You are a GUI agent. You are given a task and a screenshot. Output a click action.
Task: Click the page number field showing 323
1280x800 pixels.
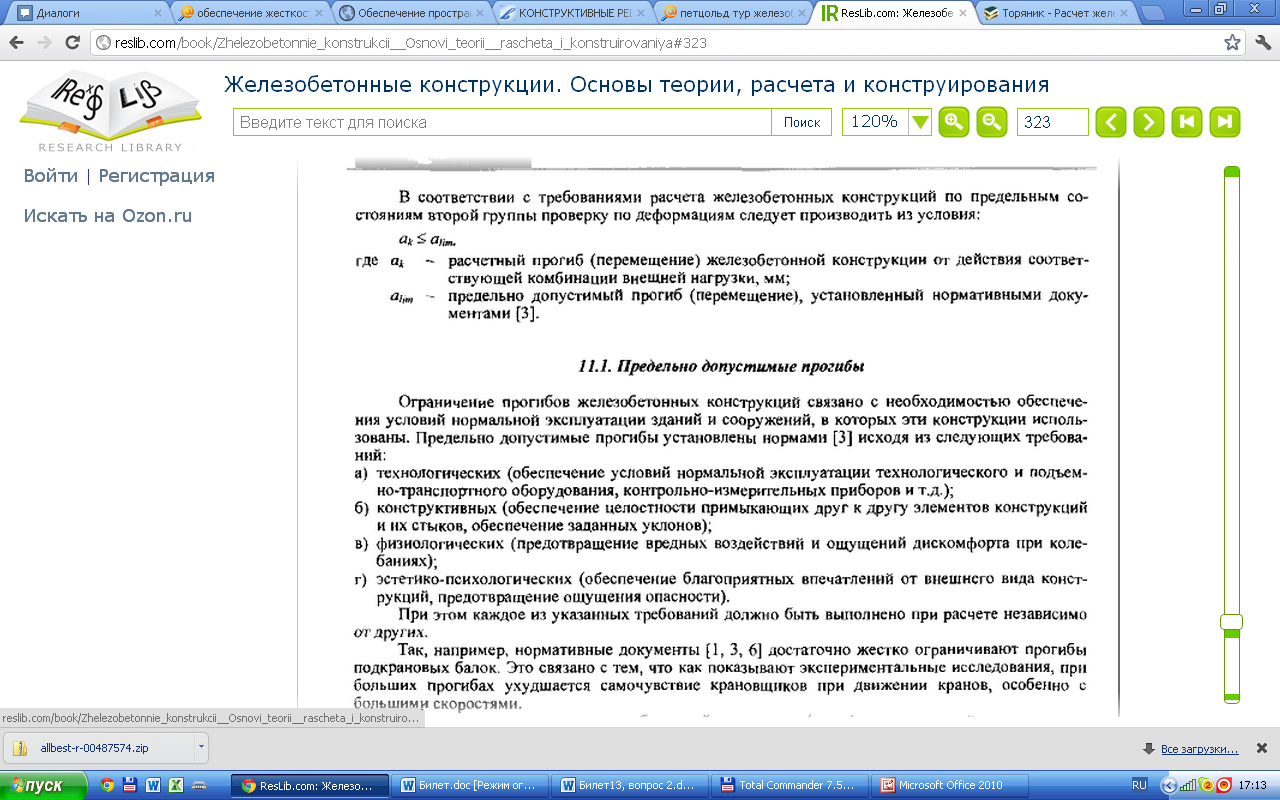coord(1052,122)
